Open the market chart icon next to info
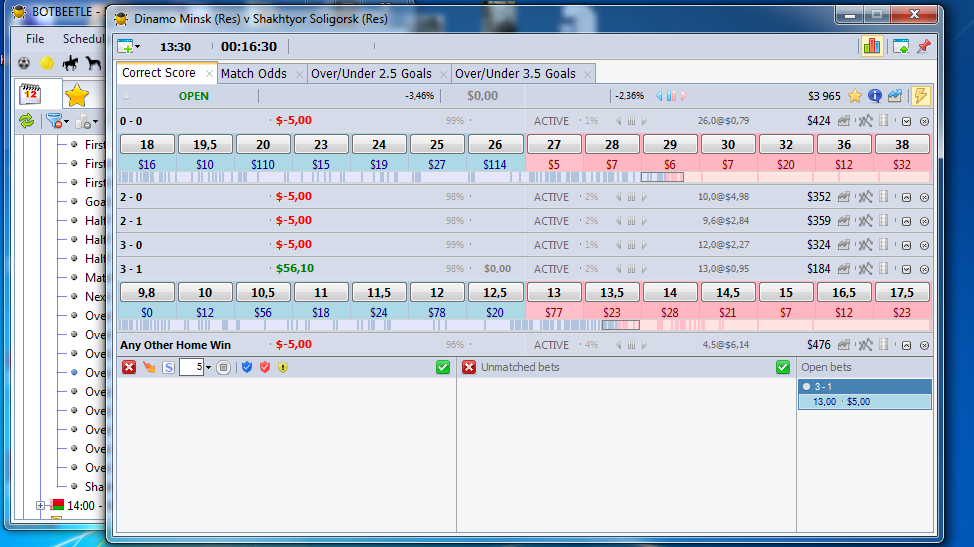Image resolution: width=974 pixels, height=547 pixels. 894,96
